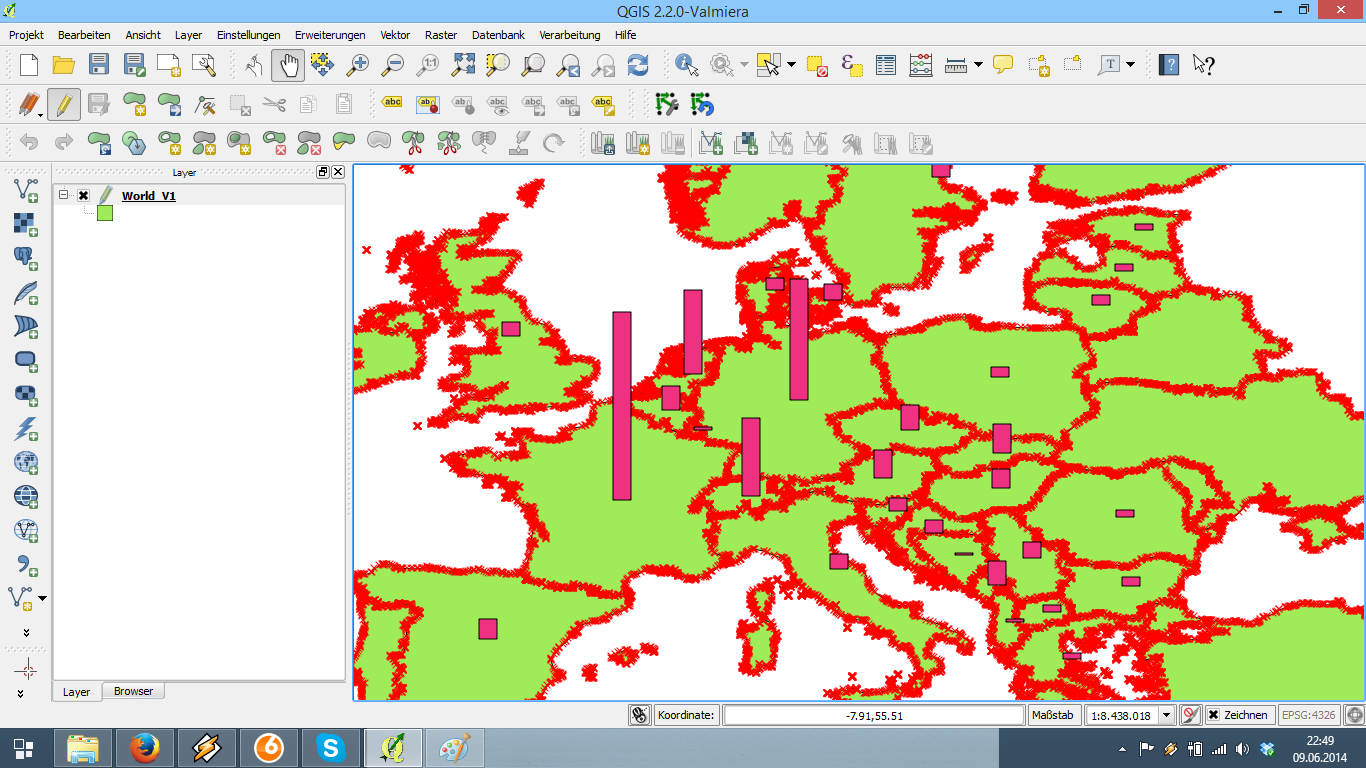This screenshot has width=1366, height=768.
Task: Open the new shapefile layer dropdown arrow
Action: (42, 598)
